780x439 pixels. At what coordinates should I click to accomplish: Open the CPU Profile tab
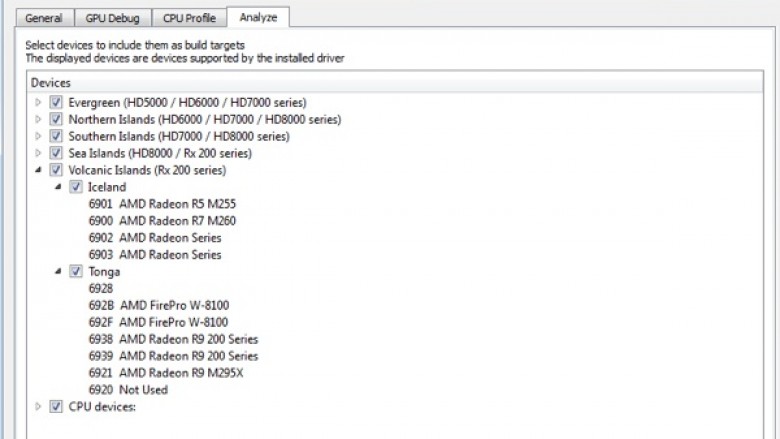tap(189, 18)
